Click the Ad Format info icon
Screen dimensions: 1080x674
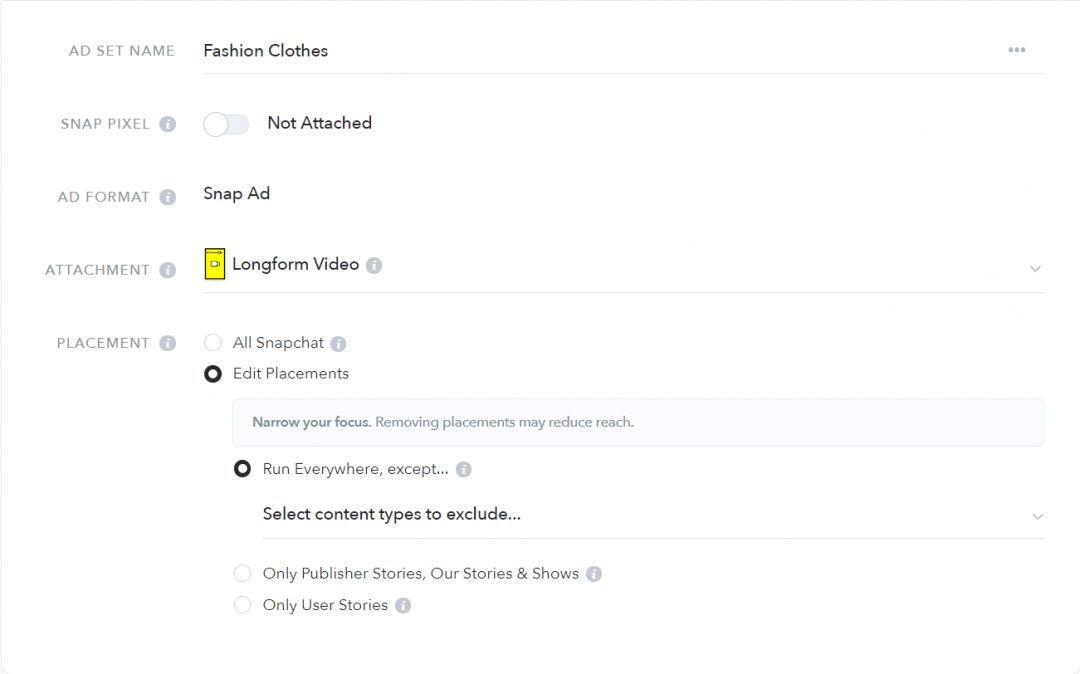(167, 197)
